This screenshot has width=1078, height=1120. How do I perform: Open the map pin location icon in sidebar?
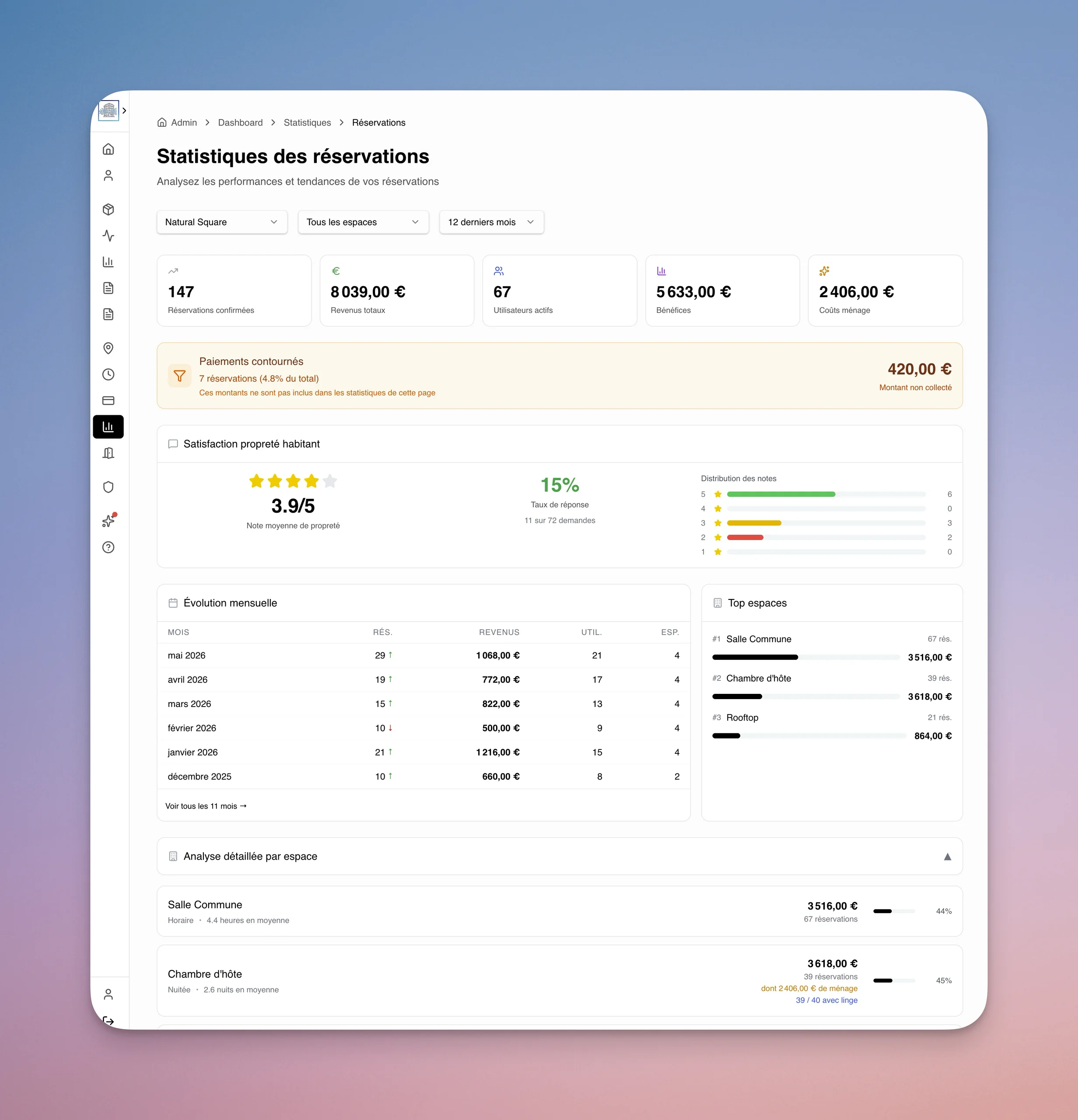[x=108, y=348]
